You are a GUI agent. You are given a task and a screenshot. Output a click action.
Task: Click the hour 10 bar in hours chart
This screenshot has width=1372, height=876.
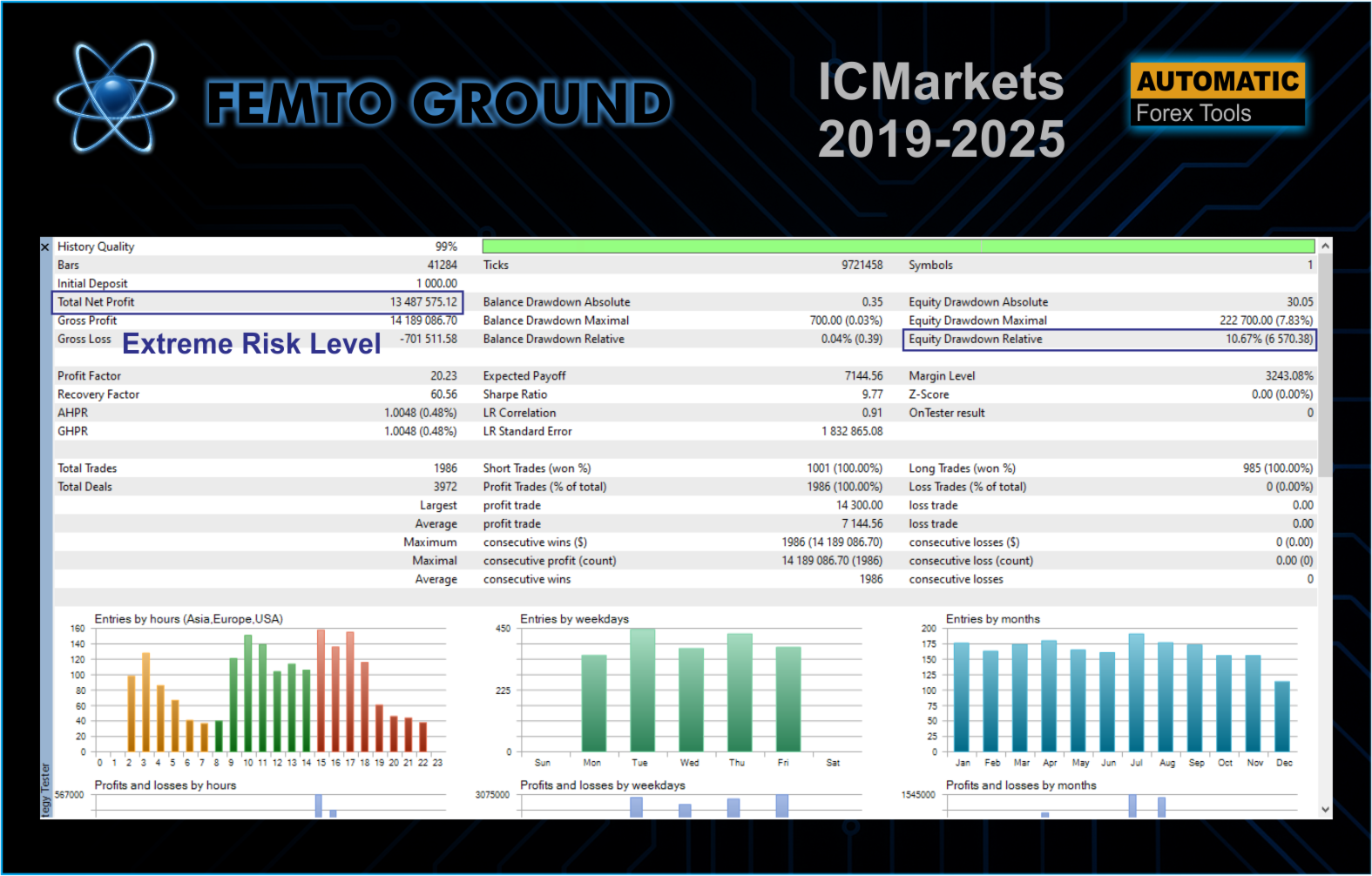click(247, 693)
